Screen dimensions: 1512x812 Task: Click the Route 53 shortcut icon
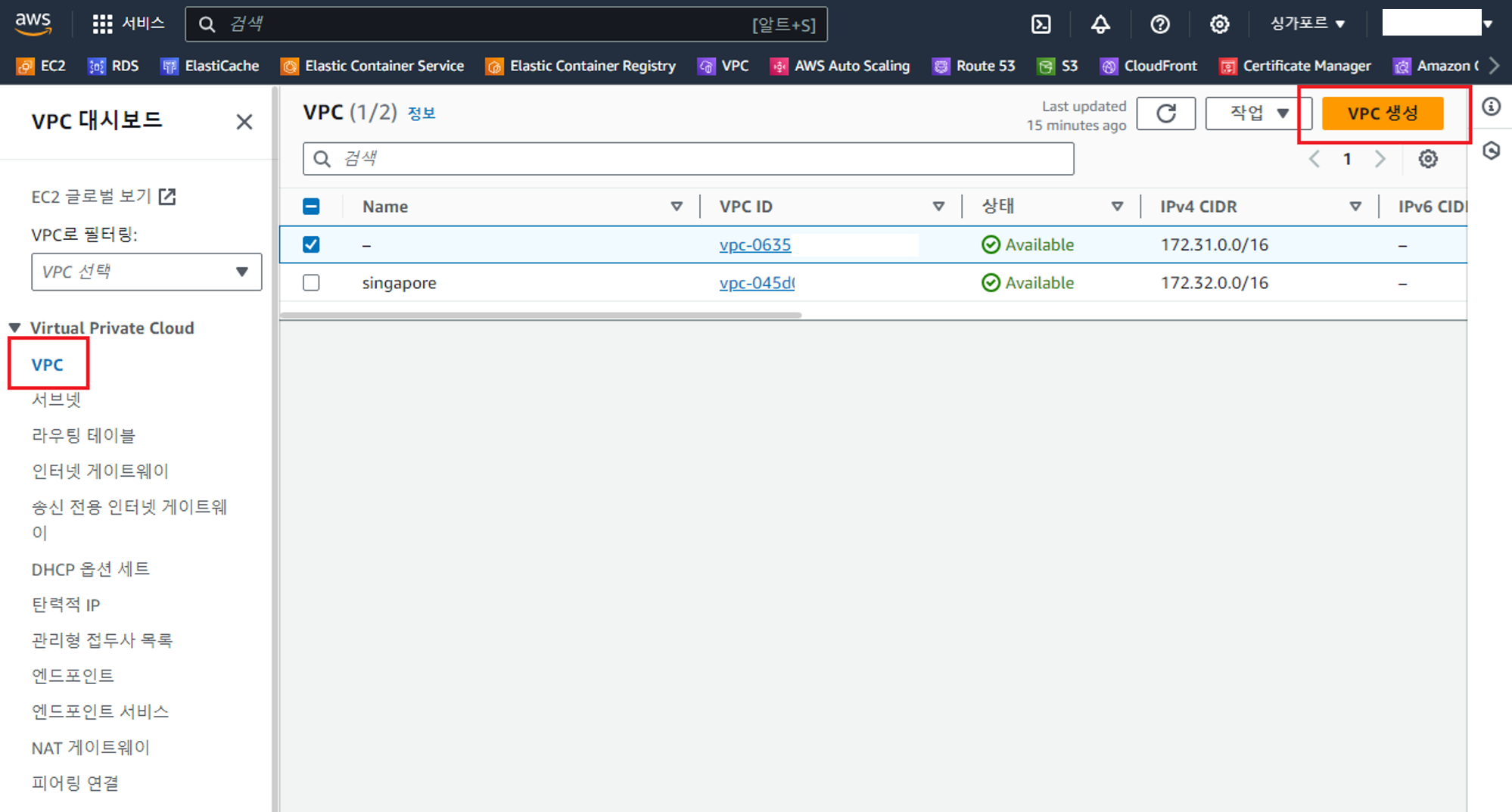coord(941,67)
